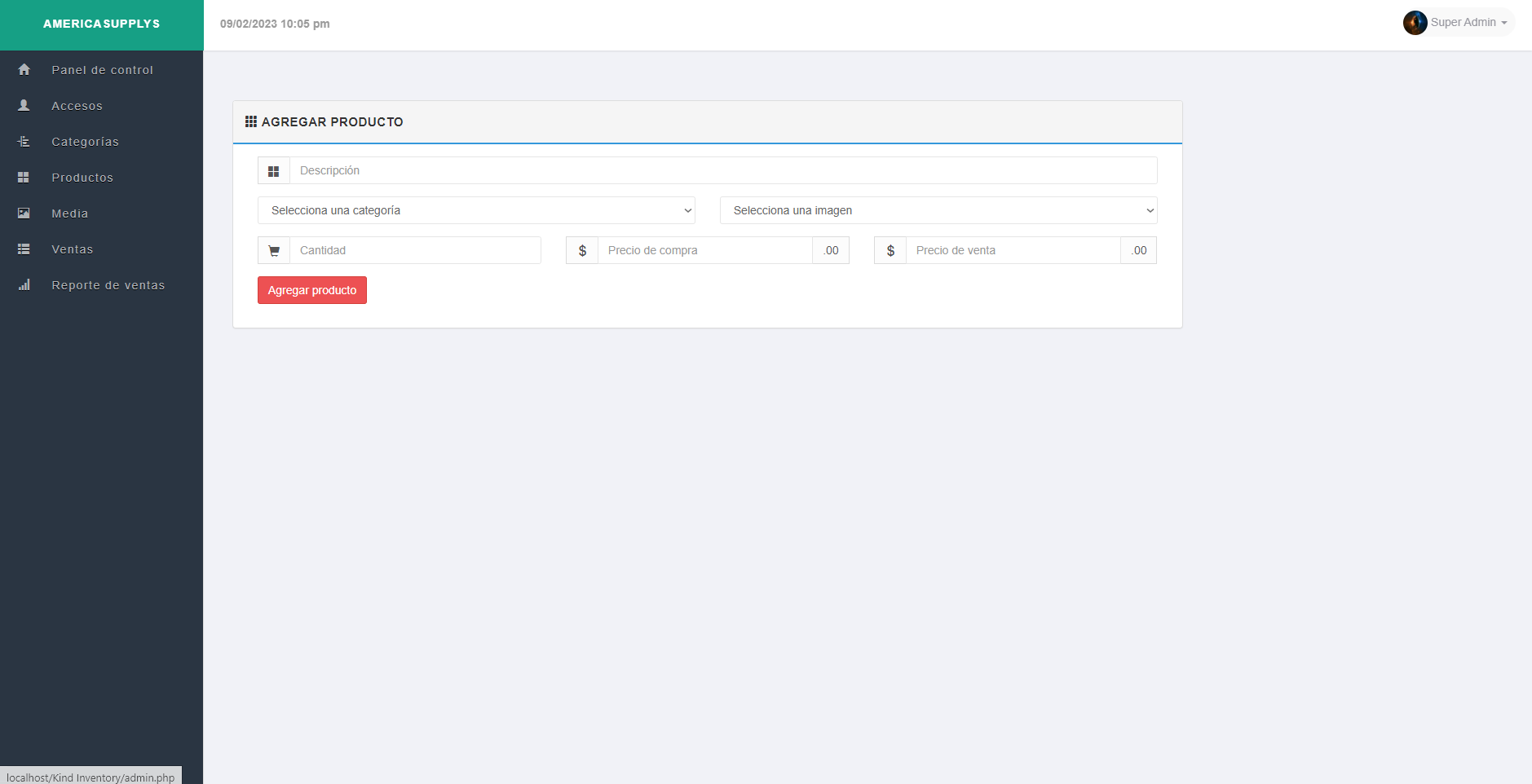Click the AMERICASUPPLYS brand link
The width and height of the screenshot is (1532, 784).
(102, 24)
